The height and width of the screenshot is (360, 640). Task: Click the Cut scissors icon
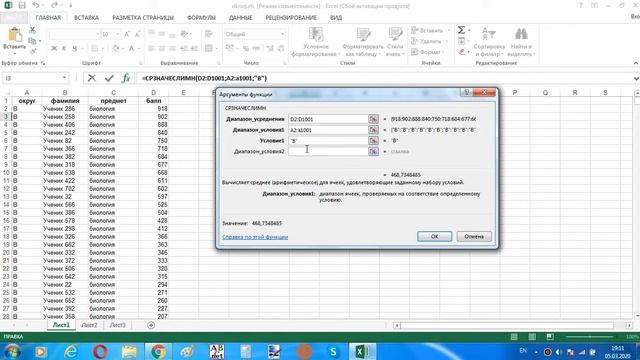[x=33, y=31]
